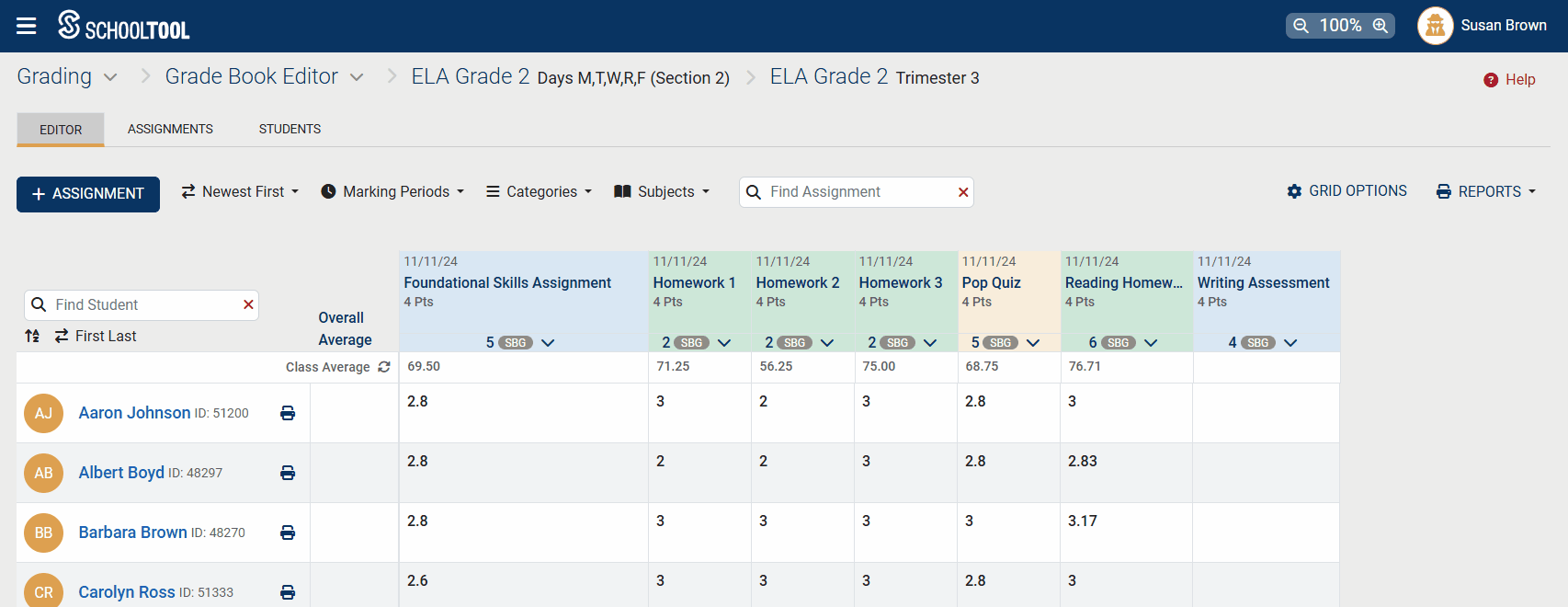
Task: Click ELA Grade 2 Trimester 3 breadcrumb
Action: click(874, 77)
